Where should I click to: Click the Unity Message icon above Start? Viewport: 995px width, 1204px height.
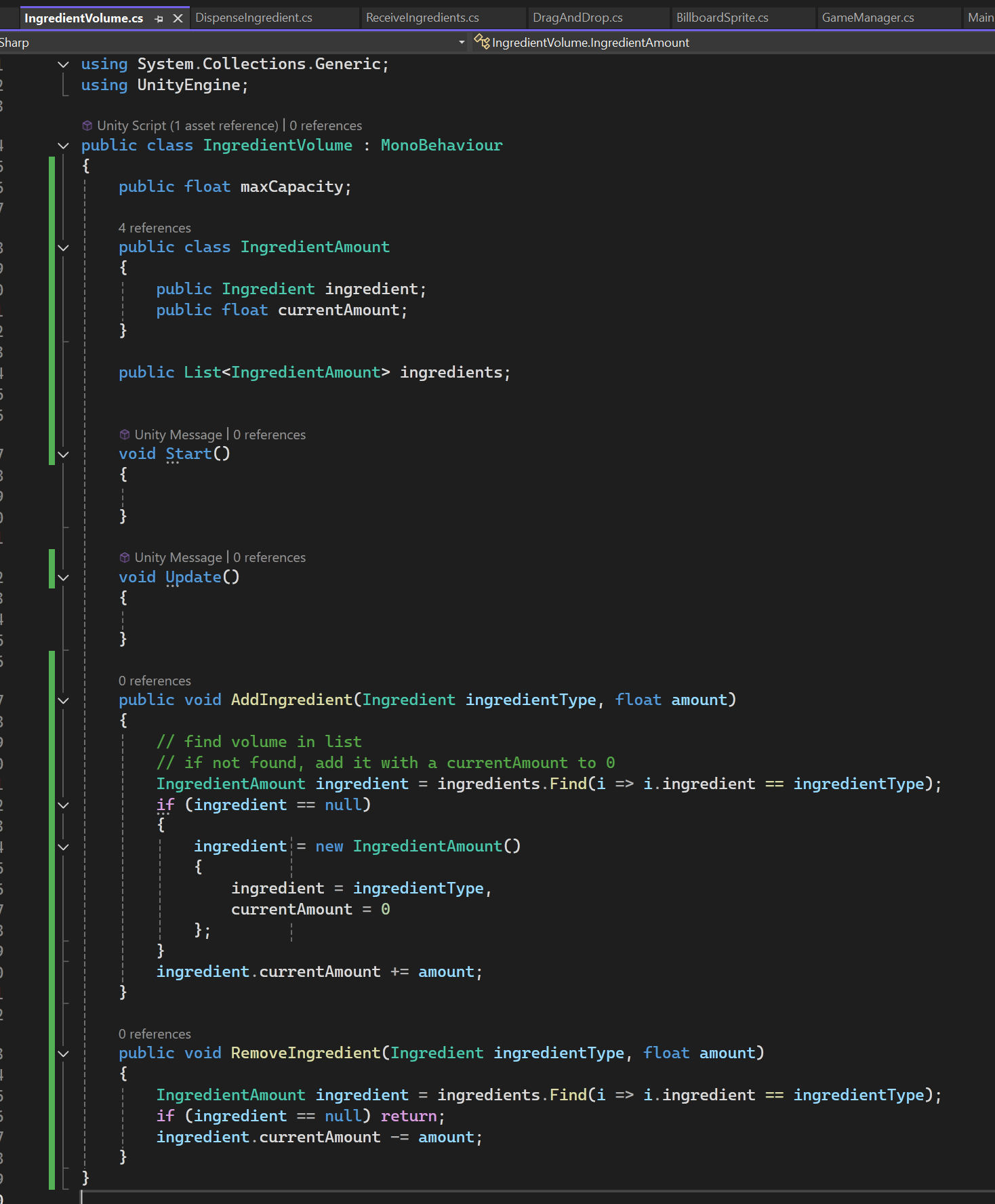[125, 435]
